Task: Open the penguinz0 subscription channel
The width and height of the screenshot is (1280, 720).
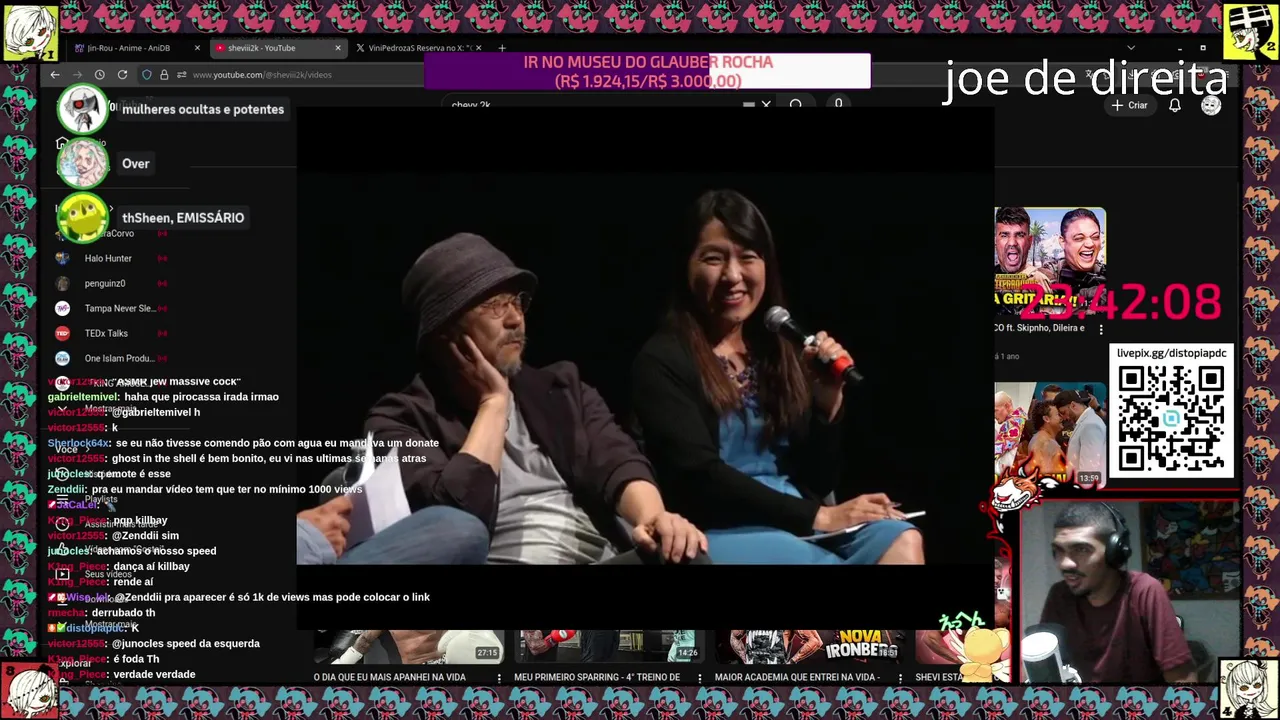Action: (105, 283)
